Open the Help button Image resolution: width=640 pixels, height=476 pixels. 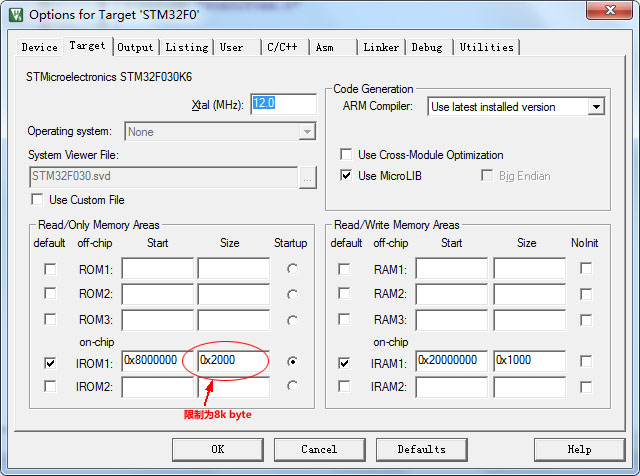pyautogui.click(x=579, y=449)
